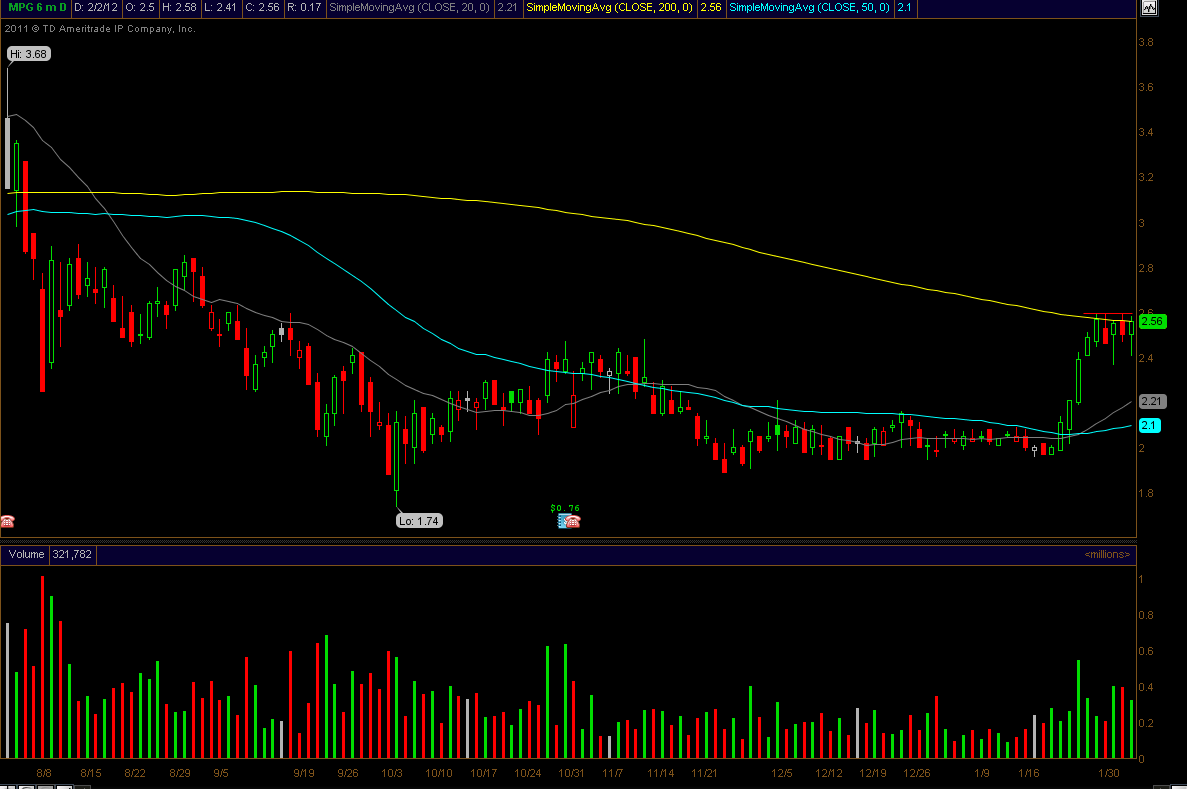Click the 2.8 price axis label
1187x789 pixels.
(x=1146, y=268)
